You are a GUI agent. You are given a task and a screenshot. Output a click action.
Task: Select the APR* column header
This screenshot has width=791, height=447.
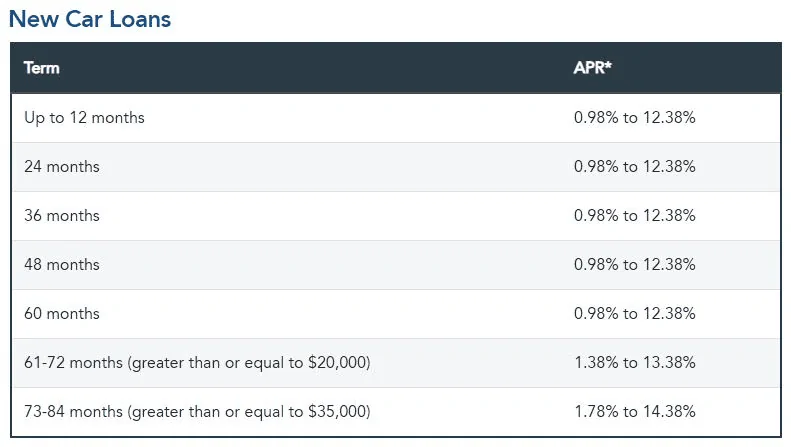(x=592, y=67)
